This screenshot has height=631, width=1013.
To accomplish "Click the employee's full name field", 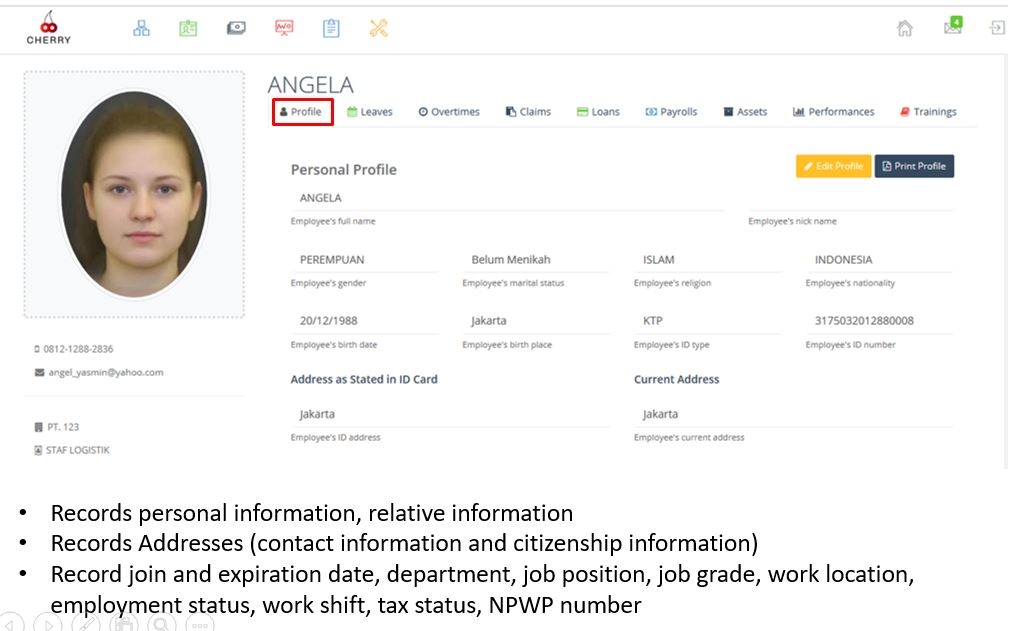I will click(x=507, y=198).
